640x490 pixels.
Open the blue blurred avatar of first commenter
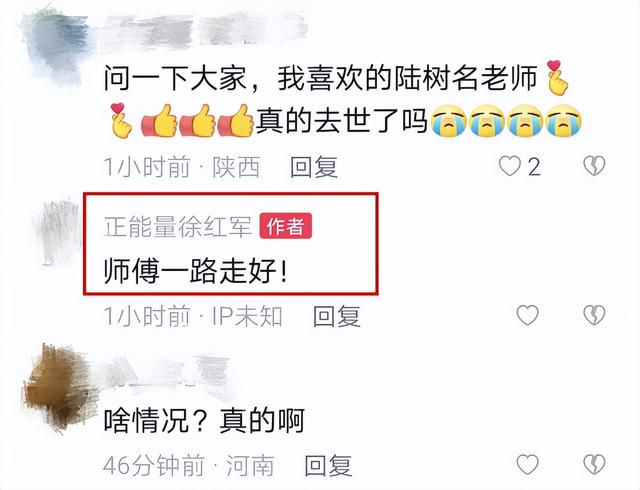point(57,45)
